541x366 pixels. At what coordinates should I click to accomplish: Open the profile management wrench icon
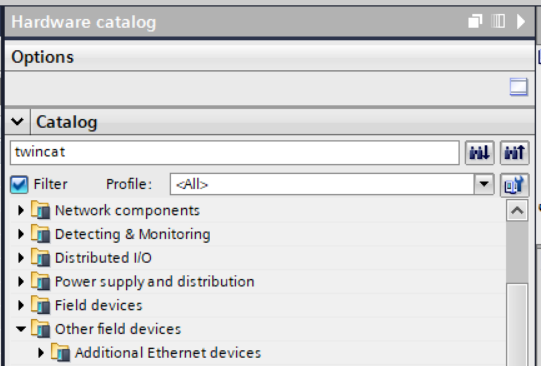(514, 185)
